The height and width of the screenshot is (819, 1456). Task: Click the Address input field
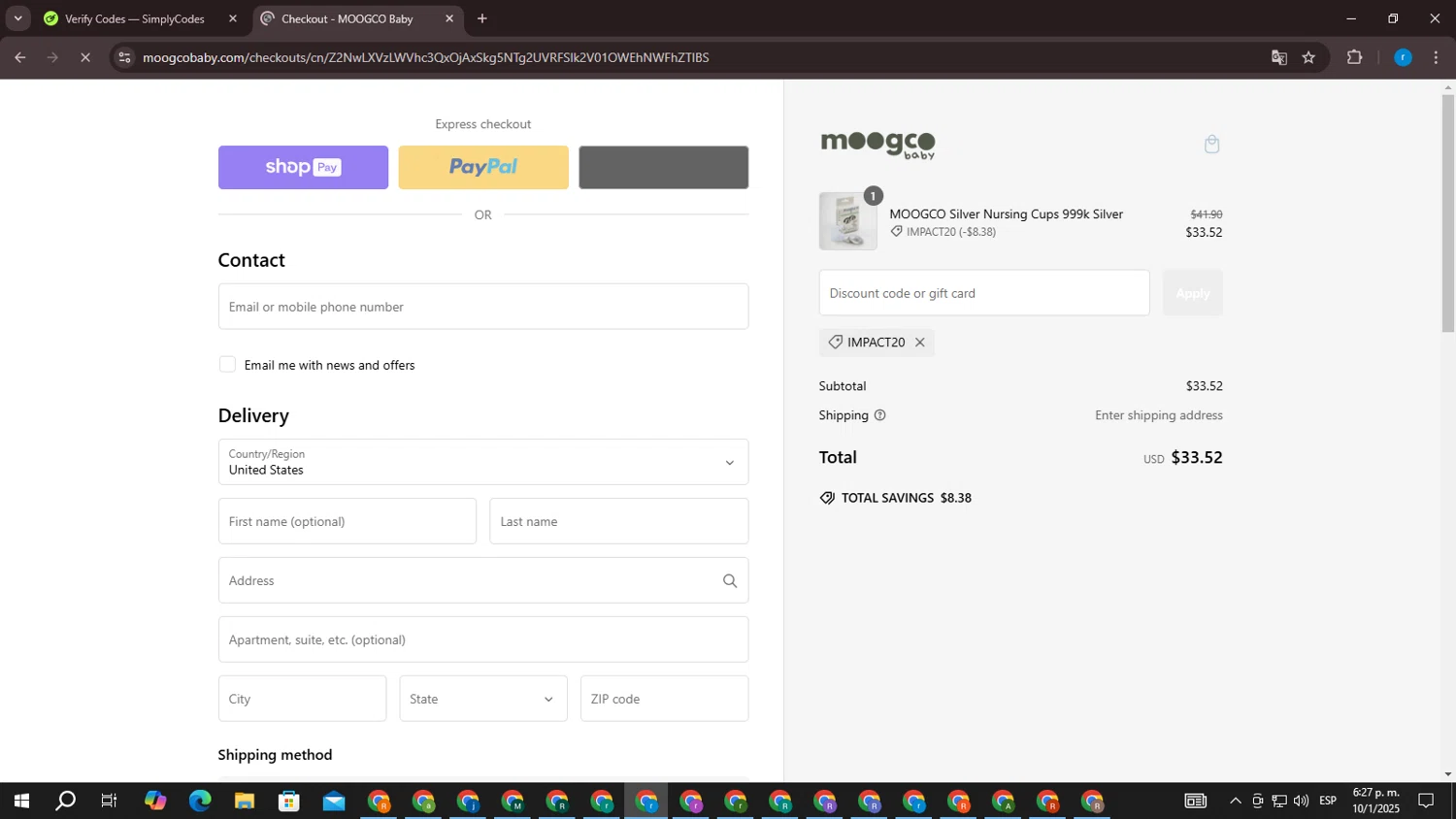tap(483, 580)
